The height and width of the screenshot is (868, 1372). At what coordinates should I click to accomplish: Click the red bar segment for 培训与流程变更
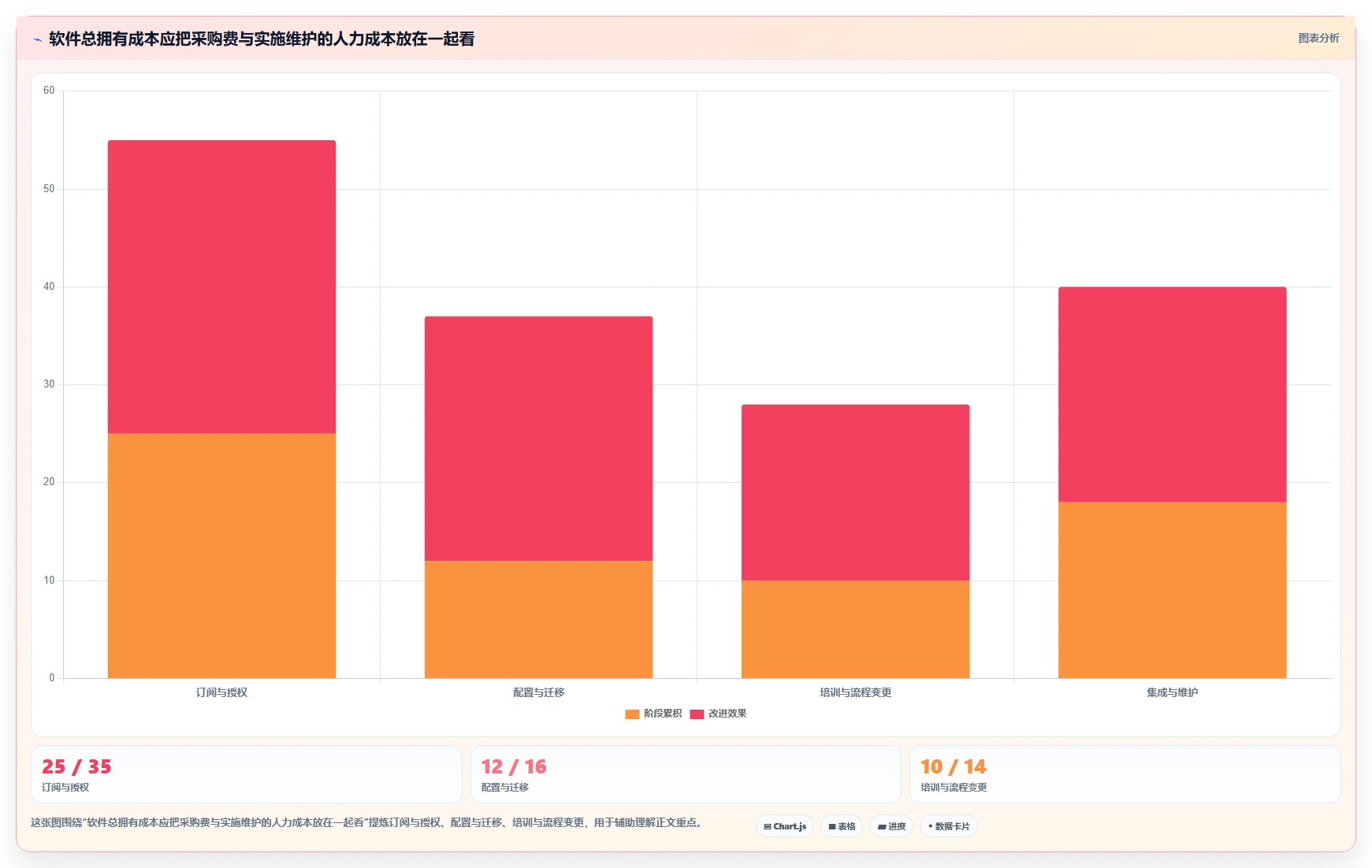tap(855, 492)
